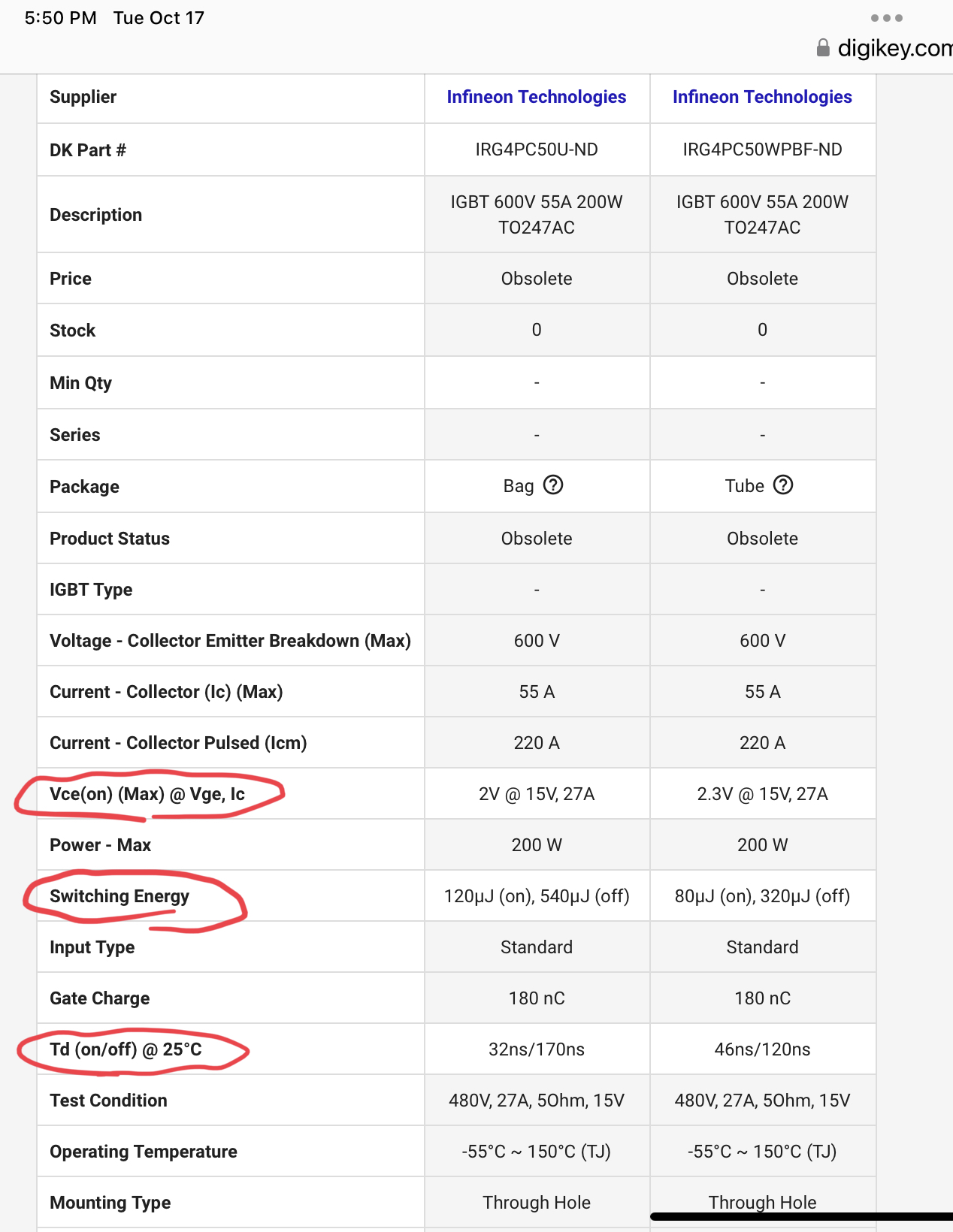Click the Package row label
Screen dimensions: 953x1232
pos(85,487)
